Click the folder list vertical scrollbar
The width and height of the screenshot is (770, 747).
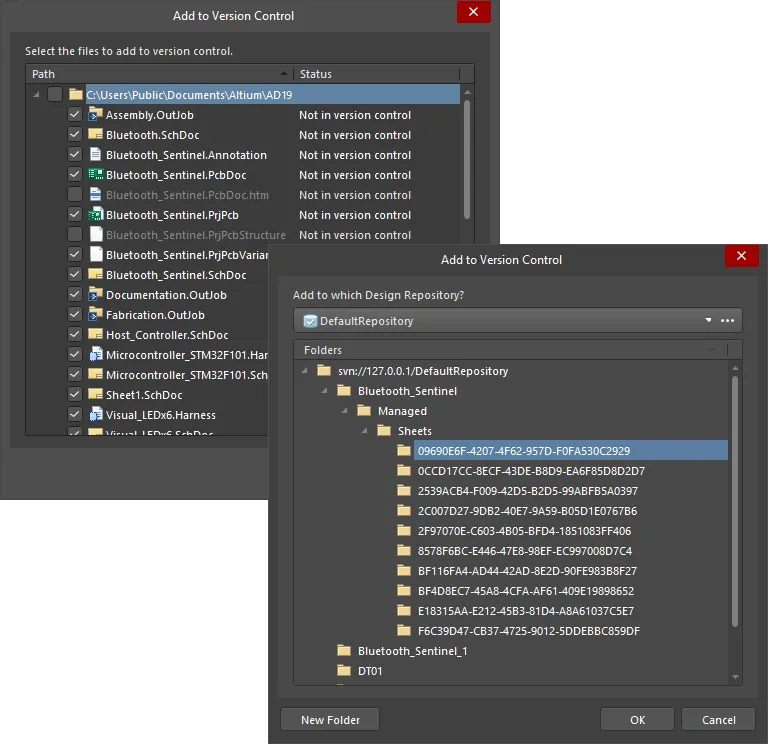coord(735,500)
